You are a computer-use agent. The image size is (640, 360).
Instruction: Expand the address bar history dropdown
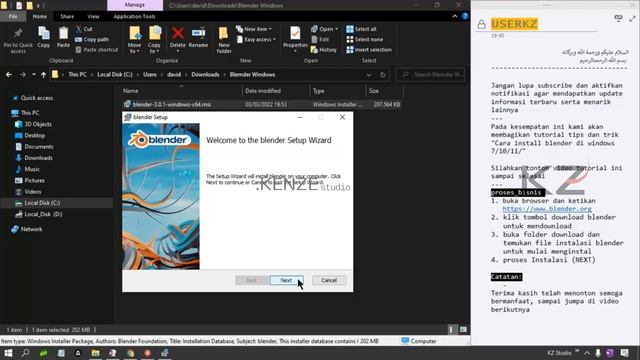point(369,75)
